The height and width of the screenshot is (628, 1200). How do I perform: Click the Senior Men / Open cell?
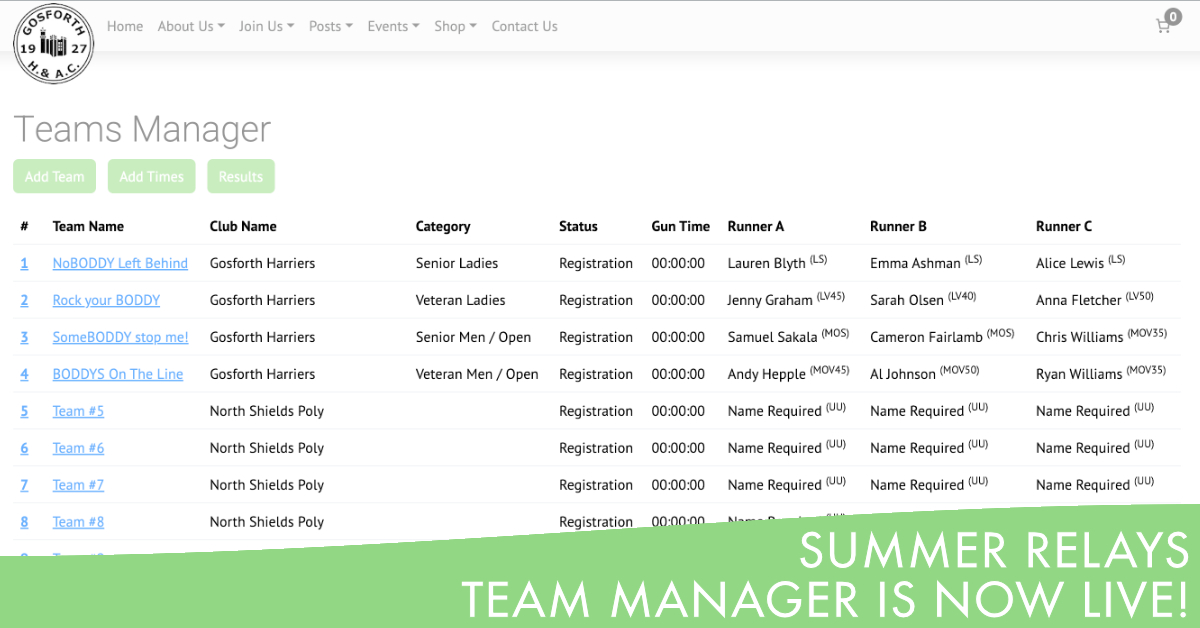click(x=473, y=337)
